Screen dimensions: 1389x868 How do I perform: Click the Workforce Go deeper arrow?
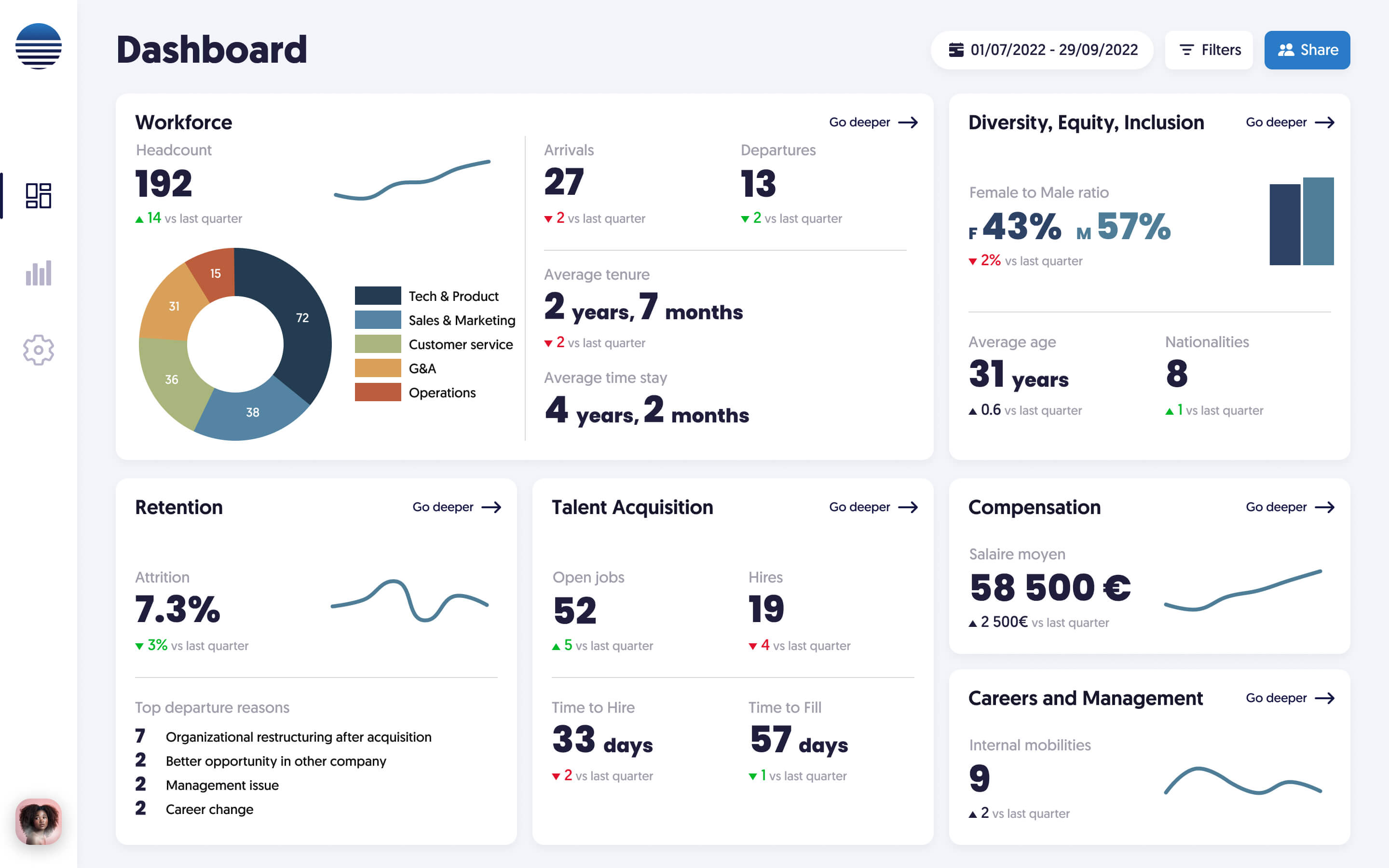pos(908,122)
